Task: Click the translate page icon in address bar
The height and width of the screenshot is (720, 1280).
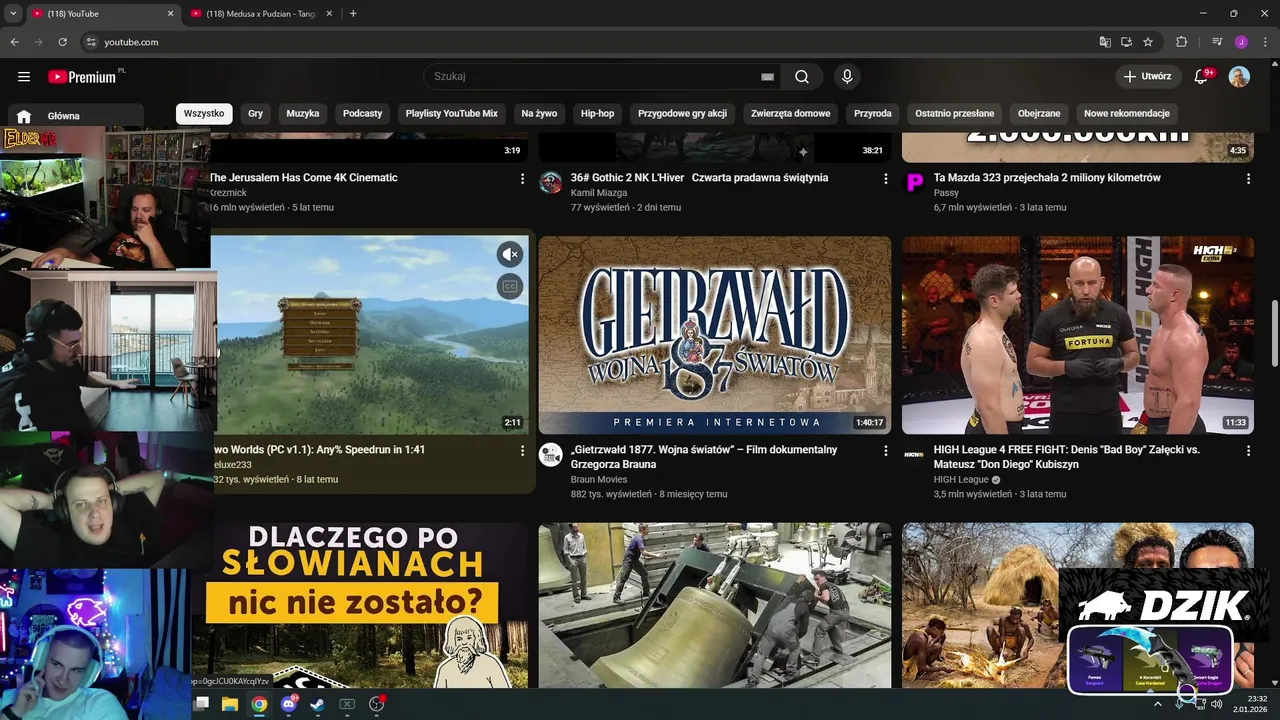Action: click(x=1105, y=42)
